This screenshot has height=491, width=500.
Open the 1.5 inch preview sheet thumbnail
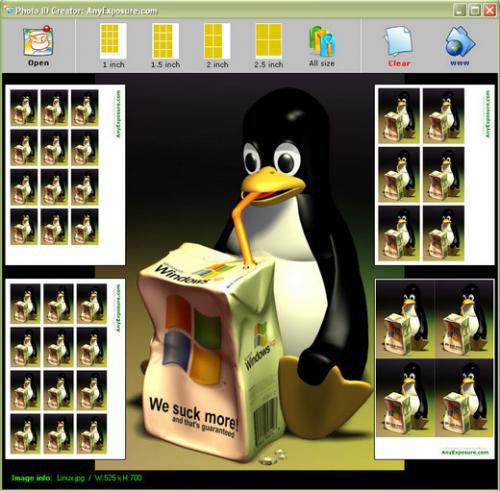pyautogui.click(x=65, y=369)
